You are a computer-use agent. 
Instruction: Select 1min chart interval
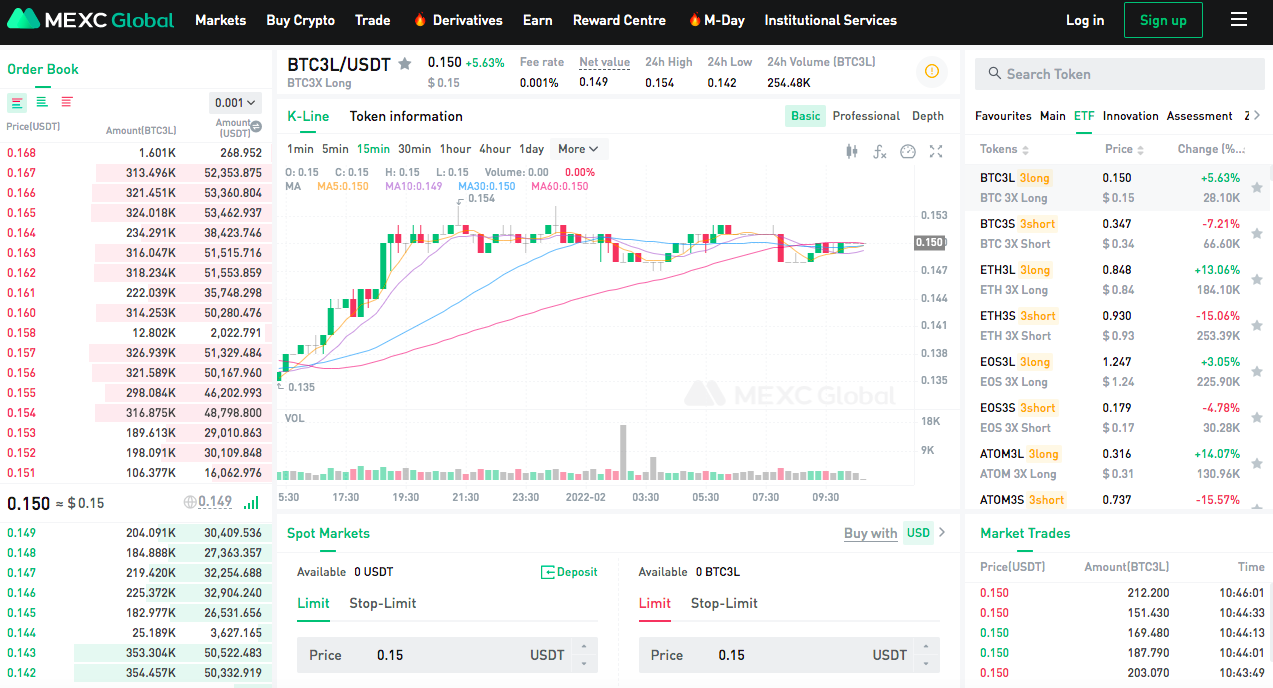pyautogui.click(x=300, y=149)
